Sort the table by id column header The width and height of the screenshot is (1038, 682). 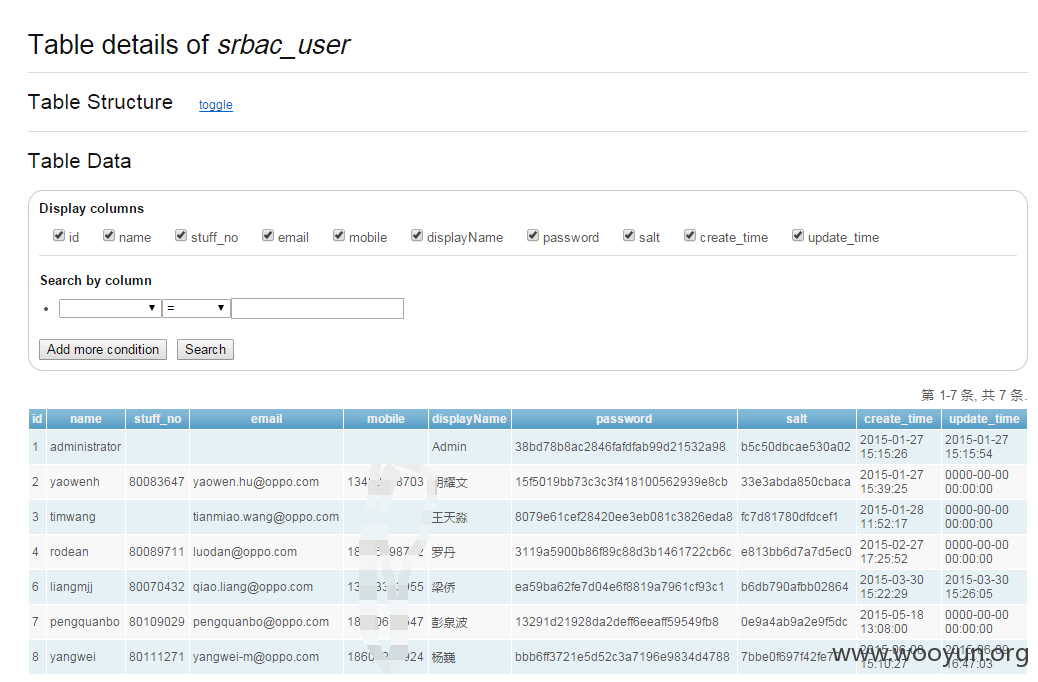(x=37, y=418)
